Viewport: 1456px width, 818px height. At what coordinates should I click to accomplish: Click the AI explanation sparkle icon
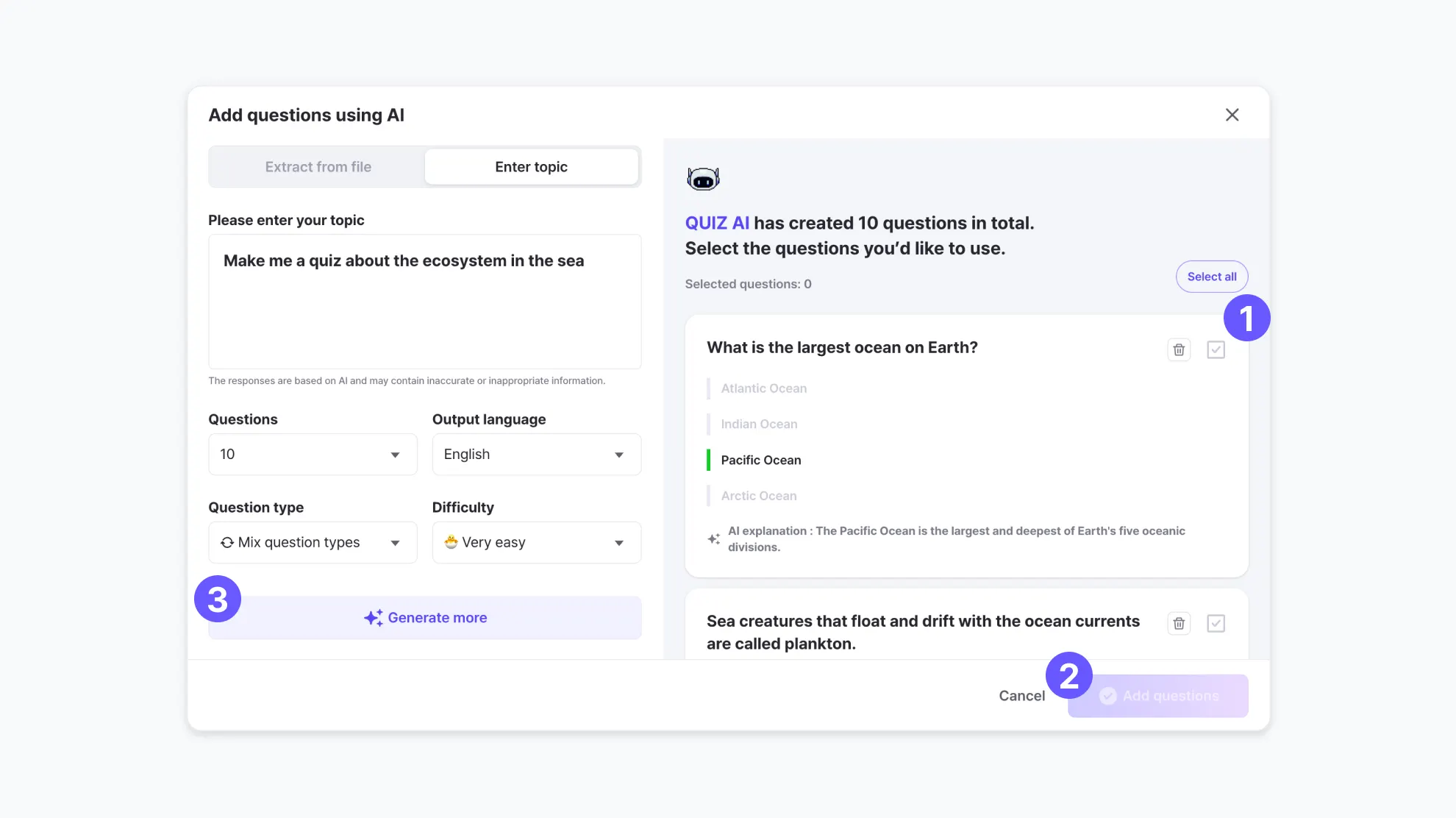[x=713, y=539]
